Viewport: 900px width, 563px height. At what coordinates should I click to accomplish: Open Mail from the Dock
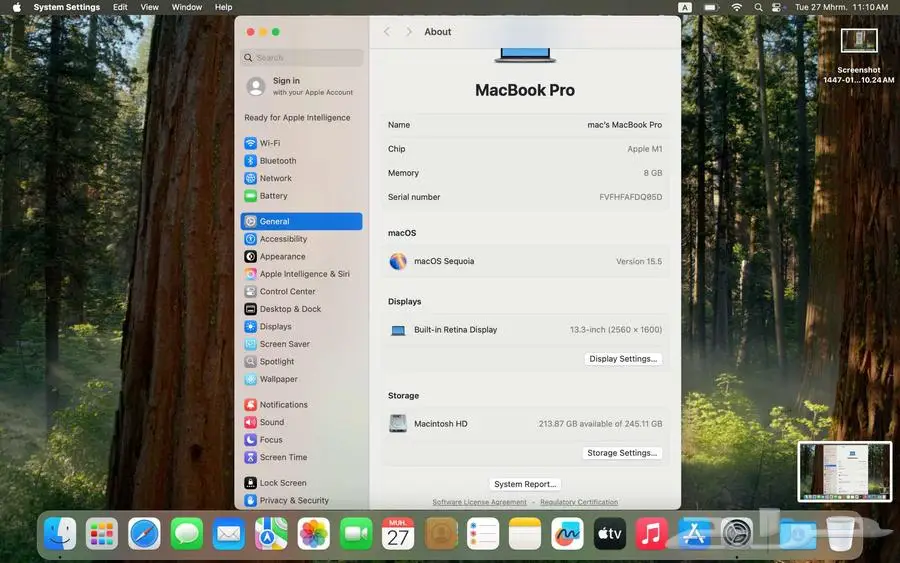click(x=229, y=534)
